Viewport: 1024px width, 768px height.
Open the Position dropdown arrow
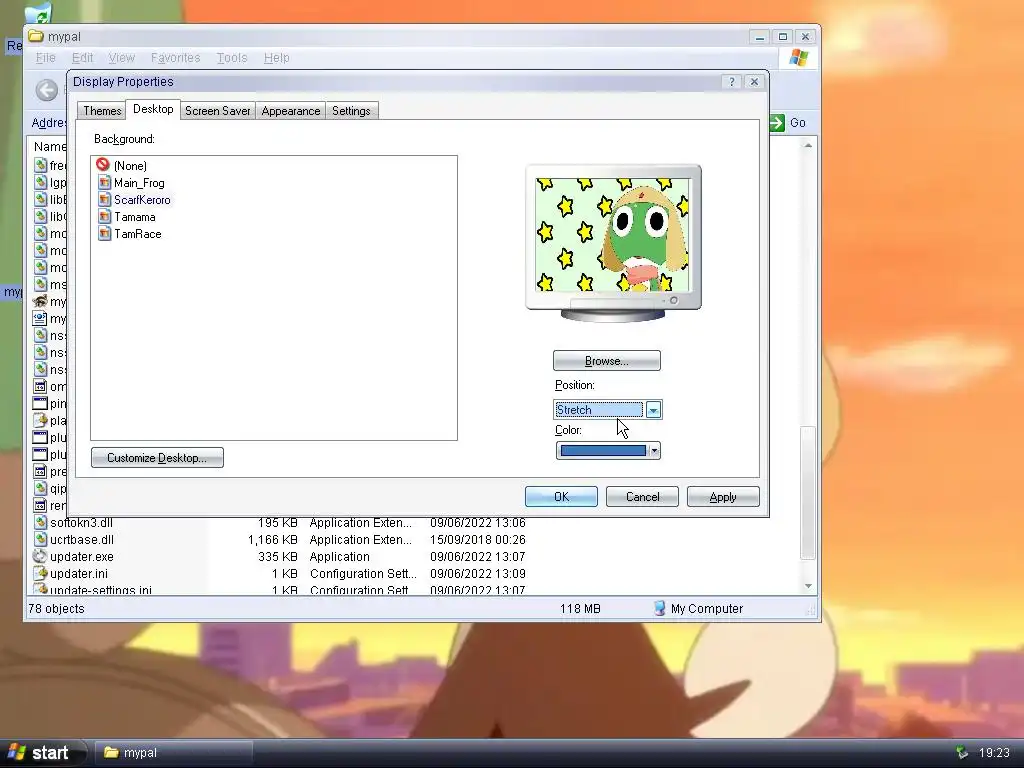click(653, 409)
